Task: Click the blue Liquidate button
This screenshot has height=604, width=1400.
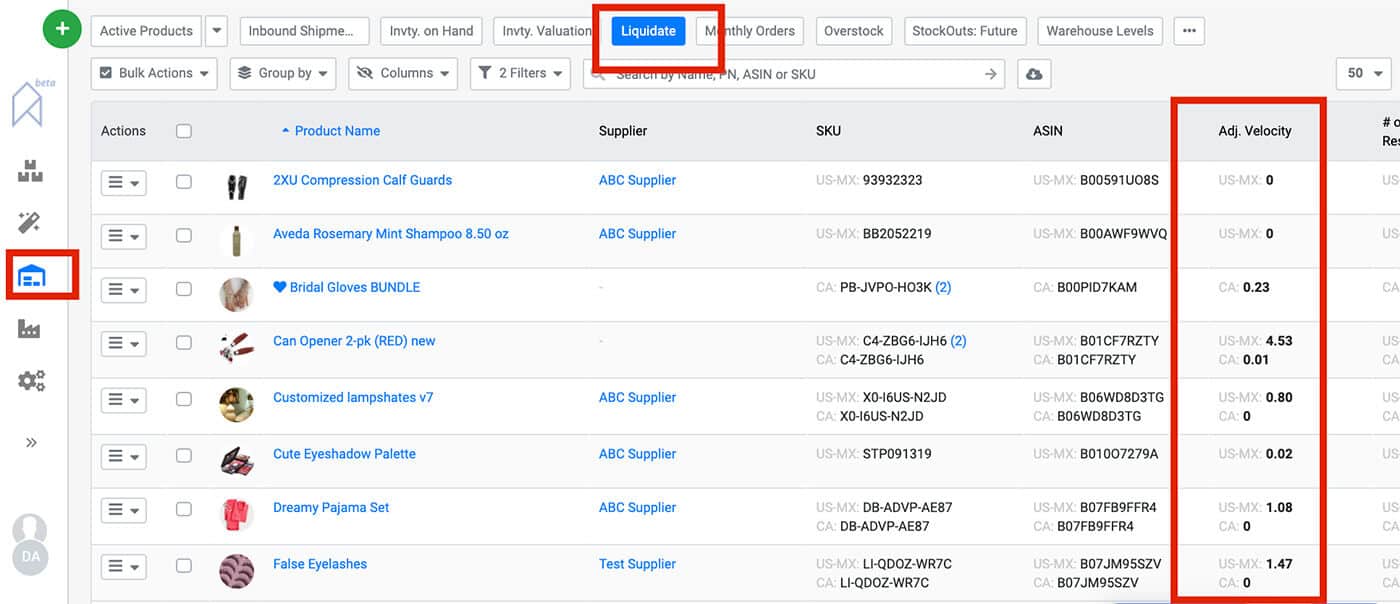Action: pyautogui.click(x=647, y=31)
